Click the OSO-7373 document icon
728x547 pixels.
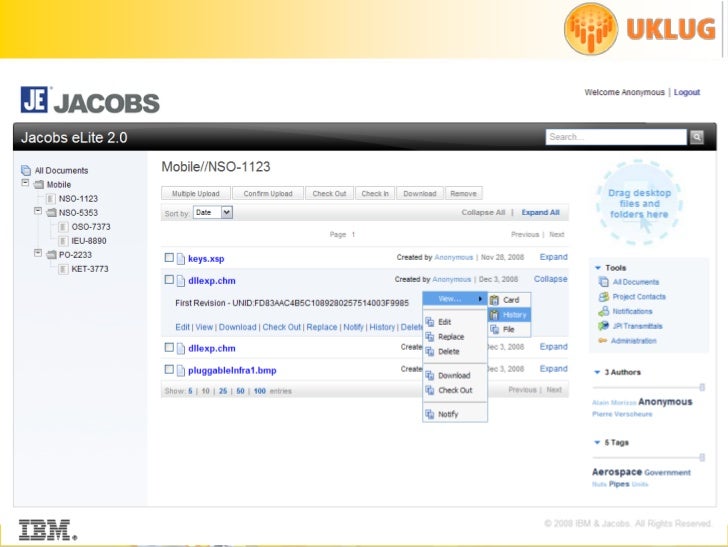tap(63, 227)
